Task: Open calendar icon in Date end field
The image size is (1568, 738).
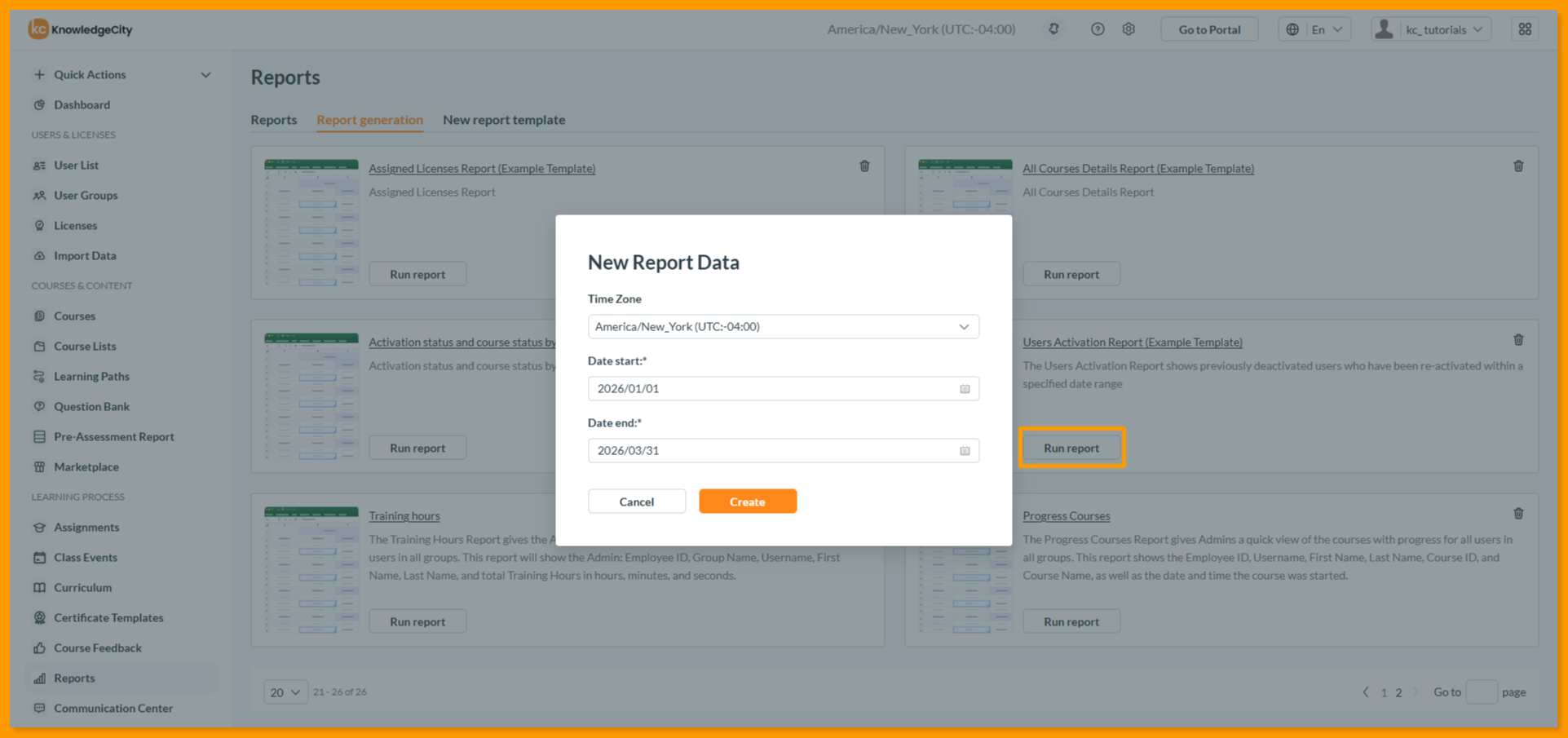Action: coord(965,451)
